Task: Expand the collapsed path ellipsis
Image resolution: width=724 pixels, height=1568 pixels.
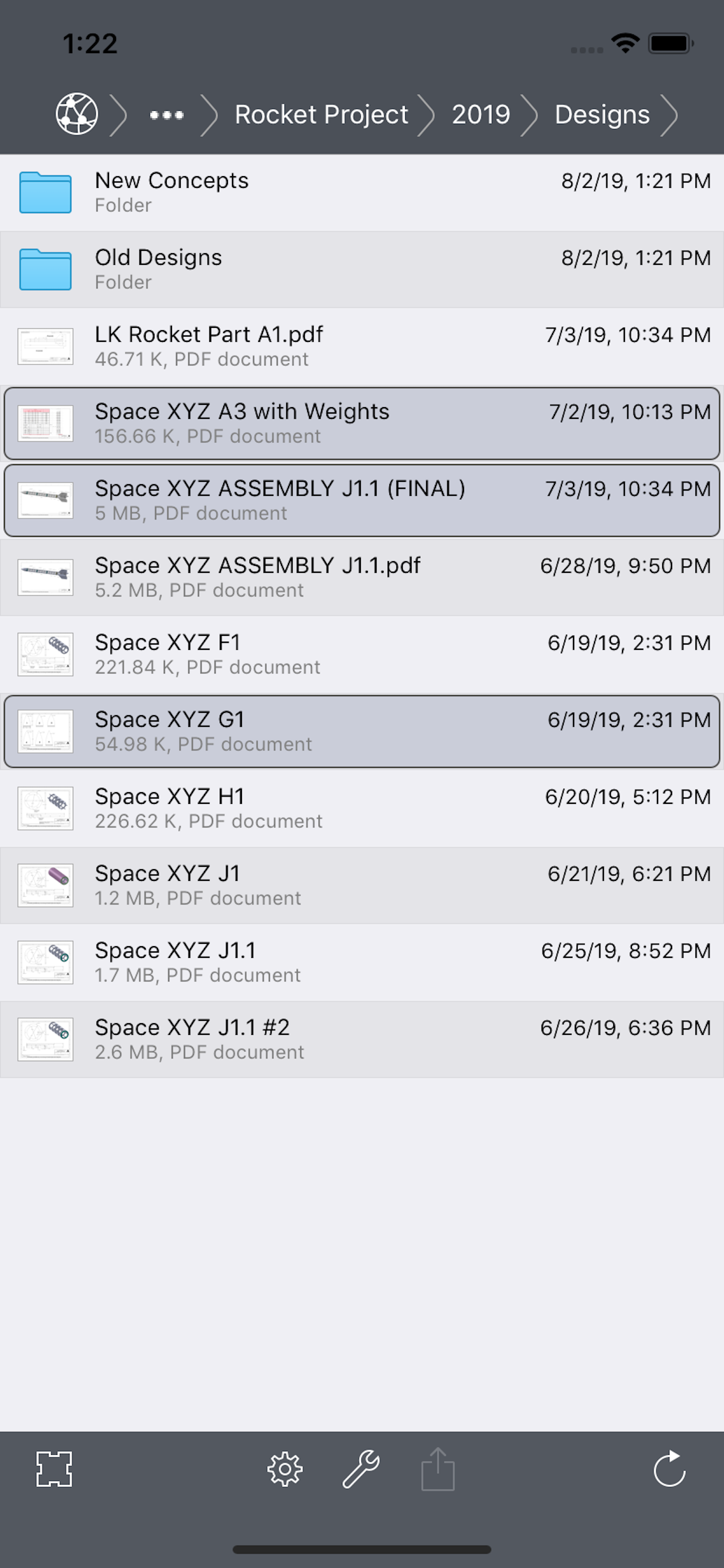Action: click(167, 114)
